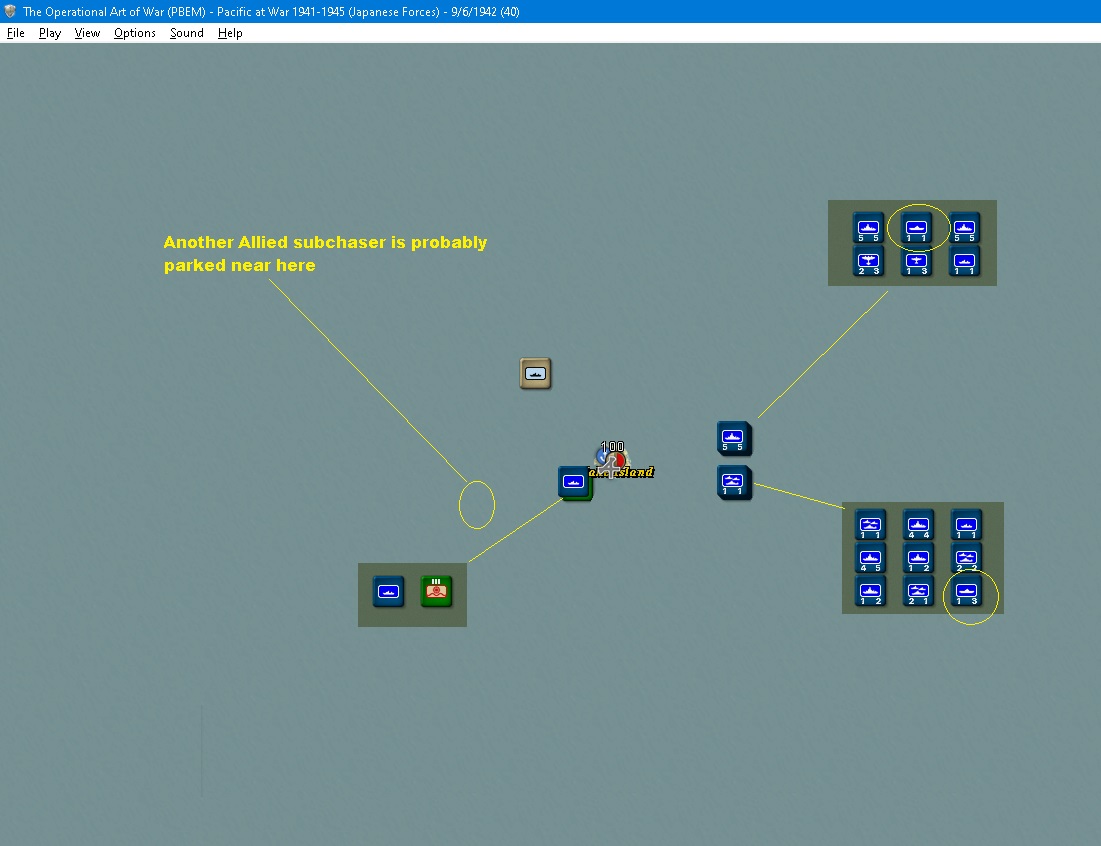The width and height of the screenshot is (1101, 846).
Task: Click the 4-5 warship in the nine-unit inset
Action: tap(870, 558)
